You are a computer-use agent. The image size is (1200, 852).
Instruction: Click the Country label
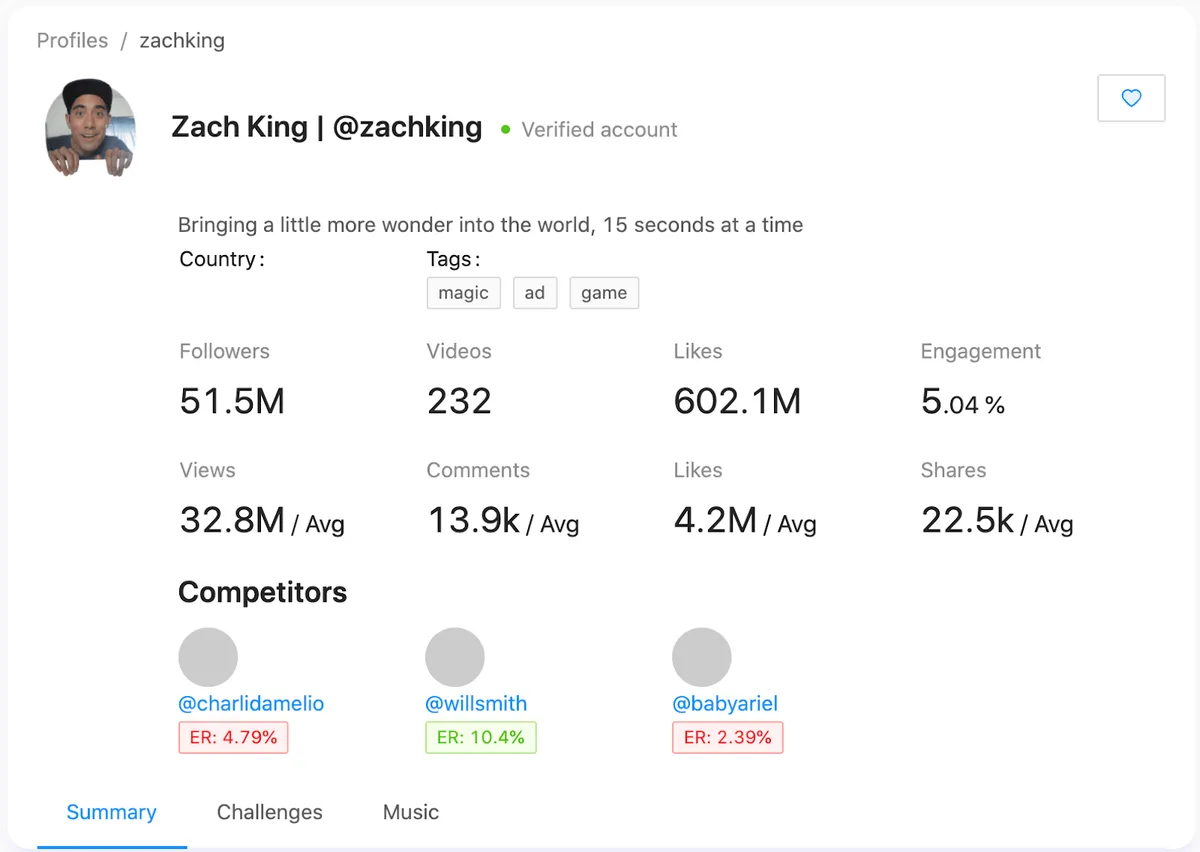(222, 259)
